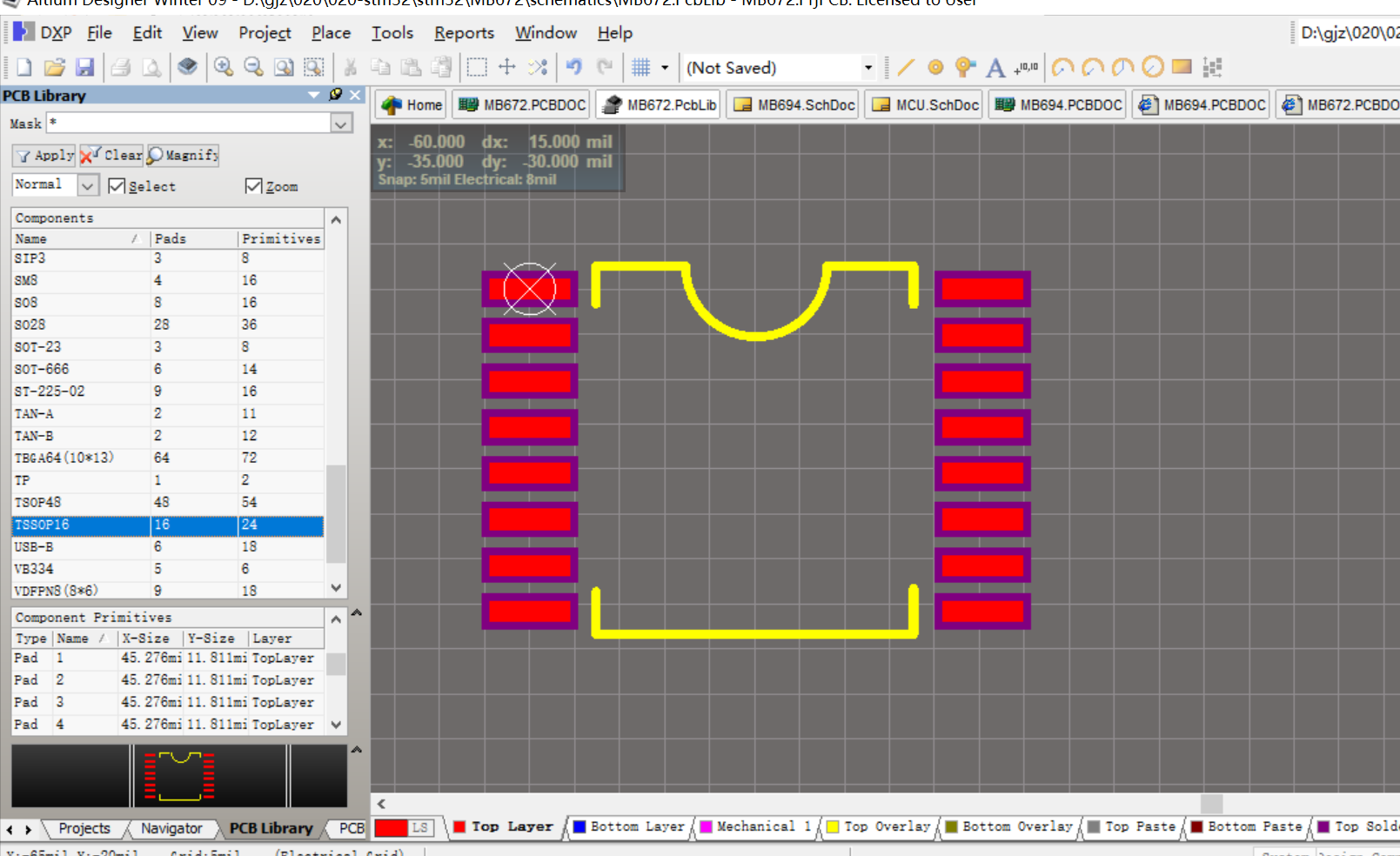Click the Magnify button

coord(183,155)
